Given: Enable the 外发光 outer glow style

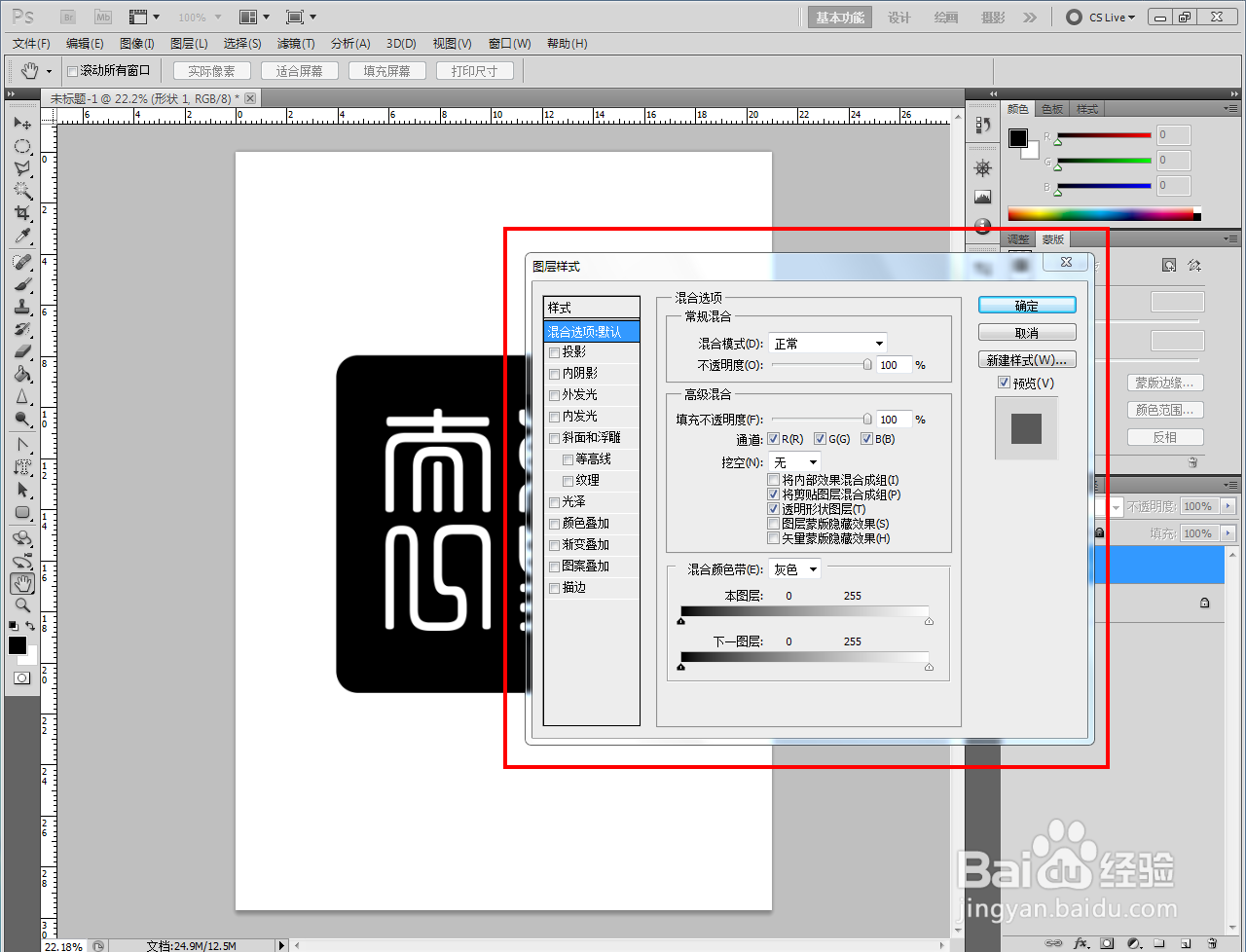Looking at the screenshot, I should point(554,395).
